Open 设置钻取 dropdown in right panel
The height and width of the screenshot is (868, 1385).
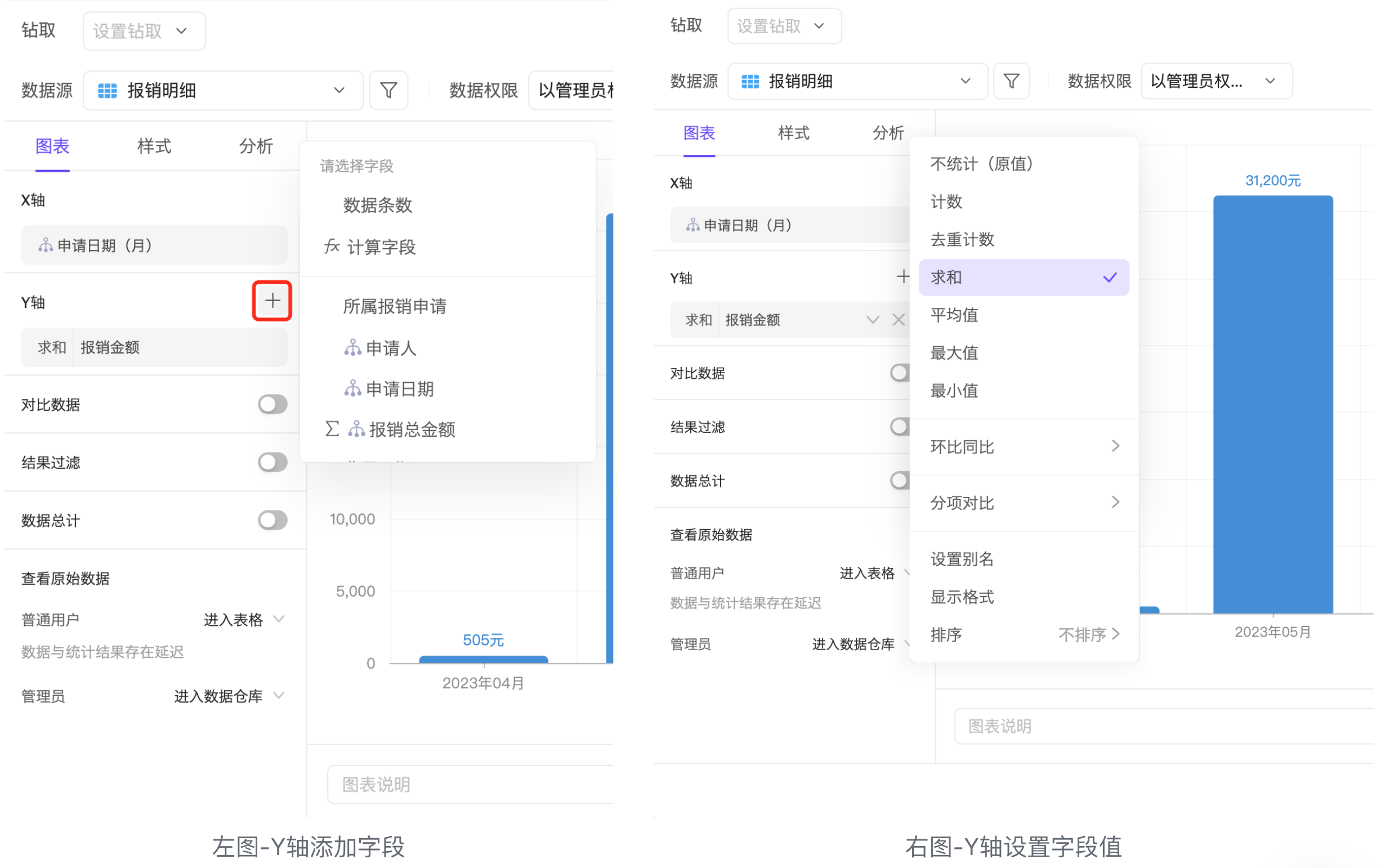point(784,26)
